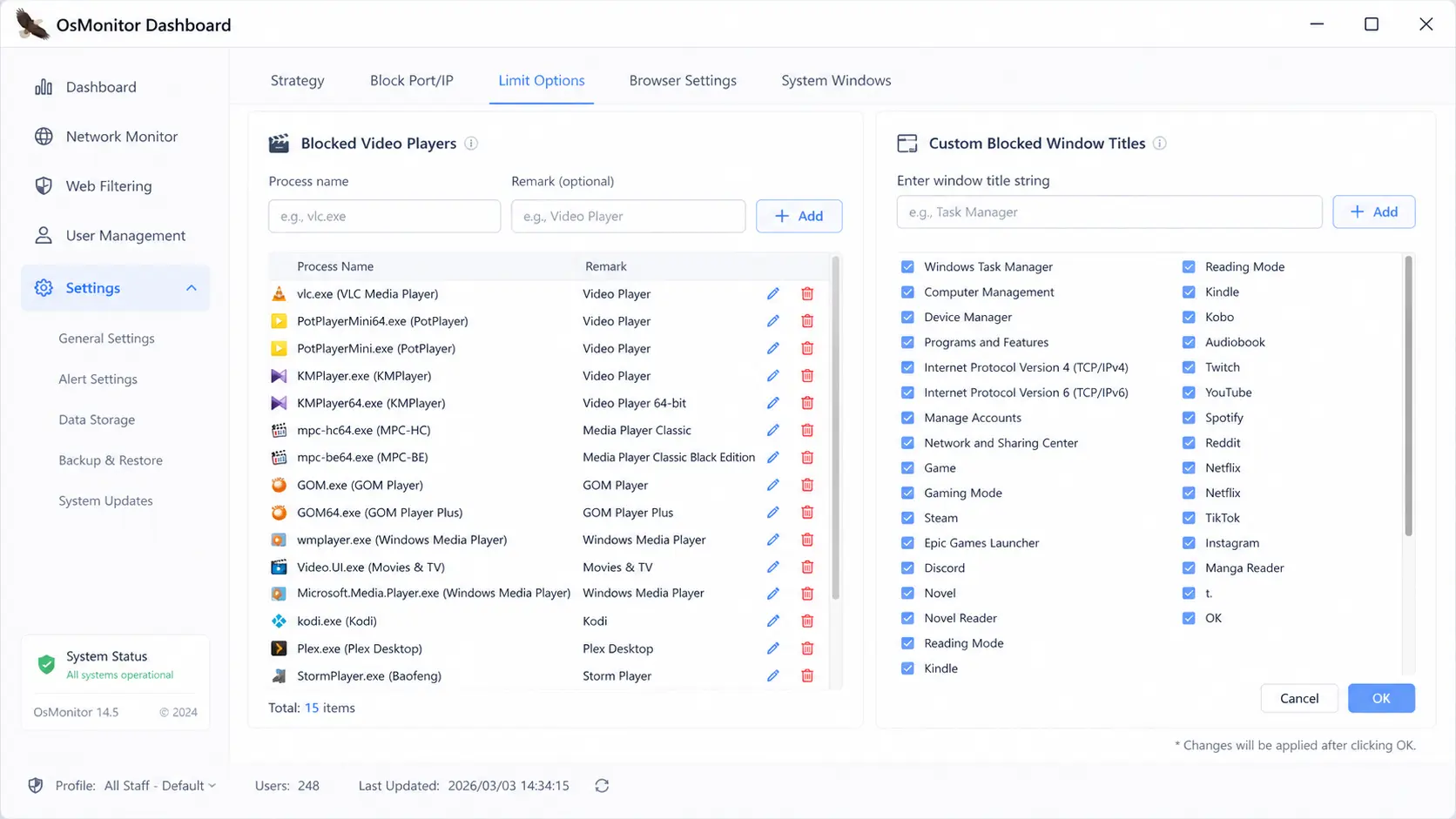The image size is (1456, 819).
Task: Uncheck the Spotify title
Action: 1189,418
